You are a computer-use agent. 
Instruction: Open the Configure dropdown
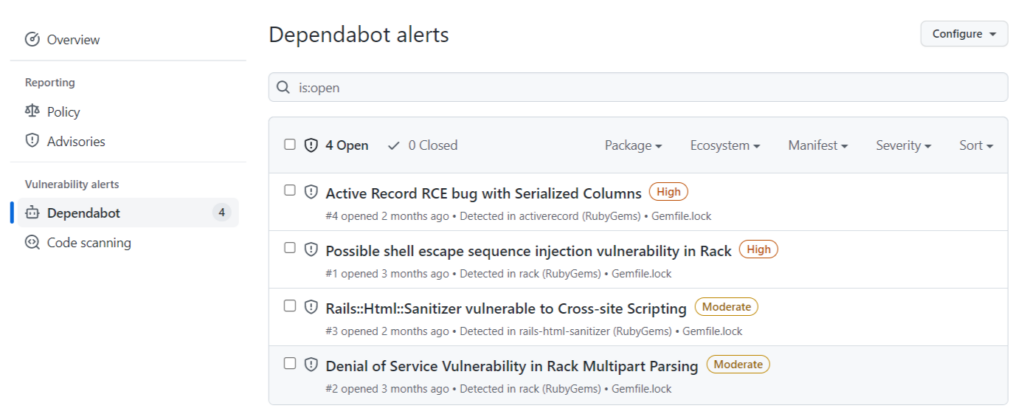coord(964,34)
